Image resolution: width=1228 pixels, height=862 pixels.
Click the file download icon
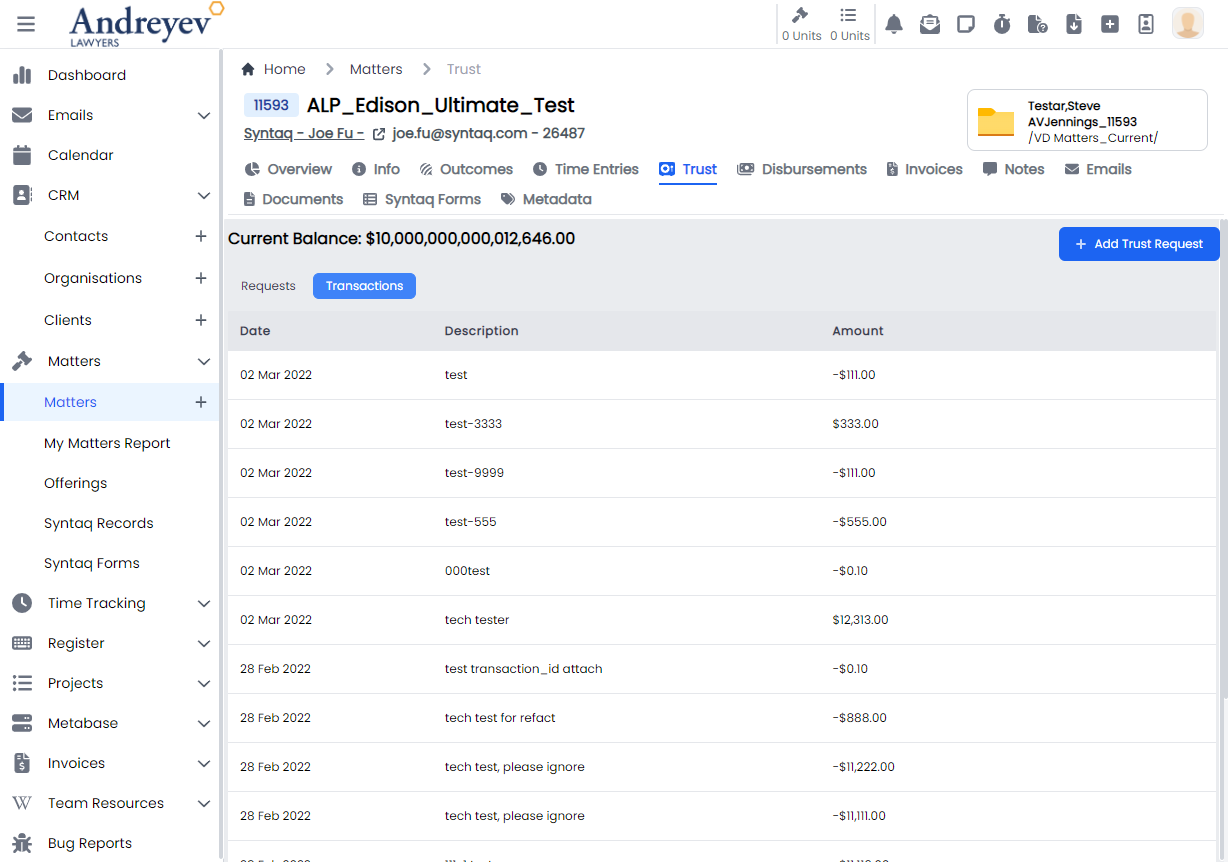click(1074, 24)
